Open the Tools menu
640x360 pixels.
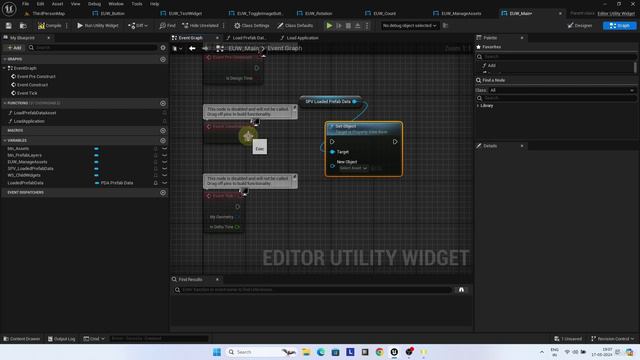coord(137,4)
